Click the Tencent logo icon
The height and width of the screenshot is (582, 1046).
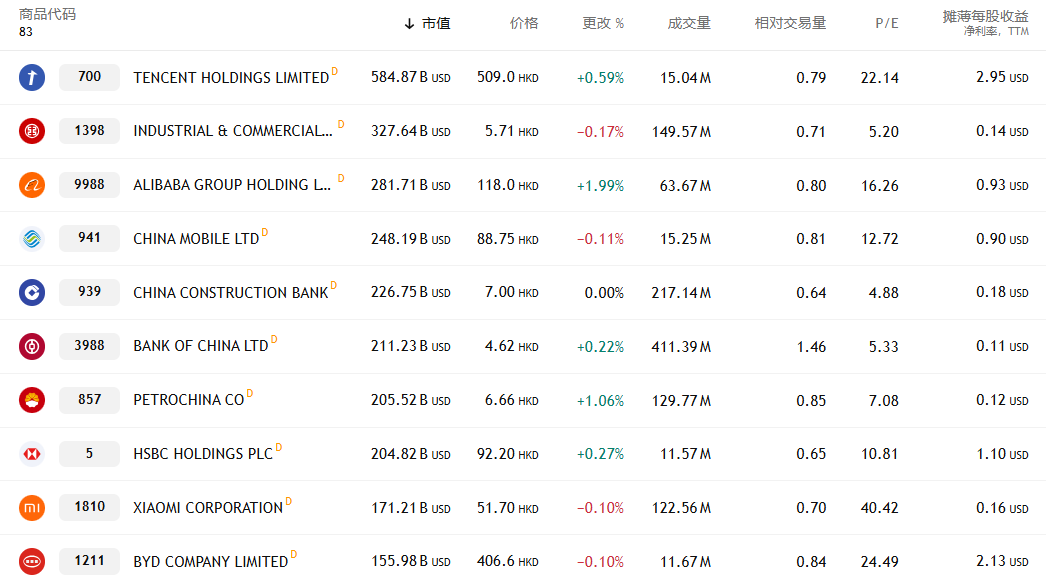click(x=31, y=77)
